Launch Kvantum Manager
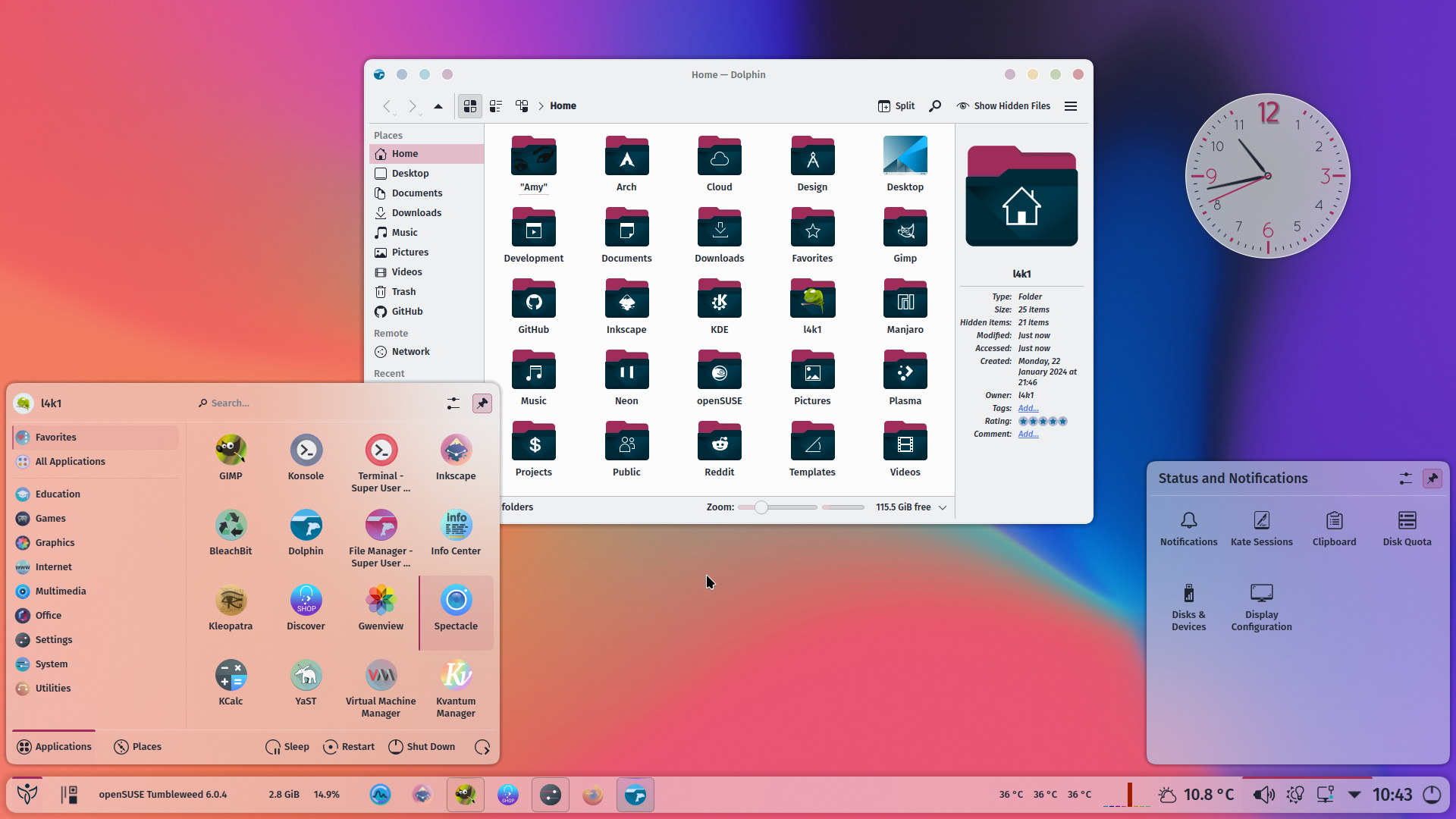 tap(456, 689)
